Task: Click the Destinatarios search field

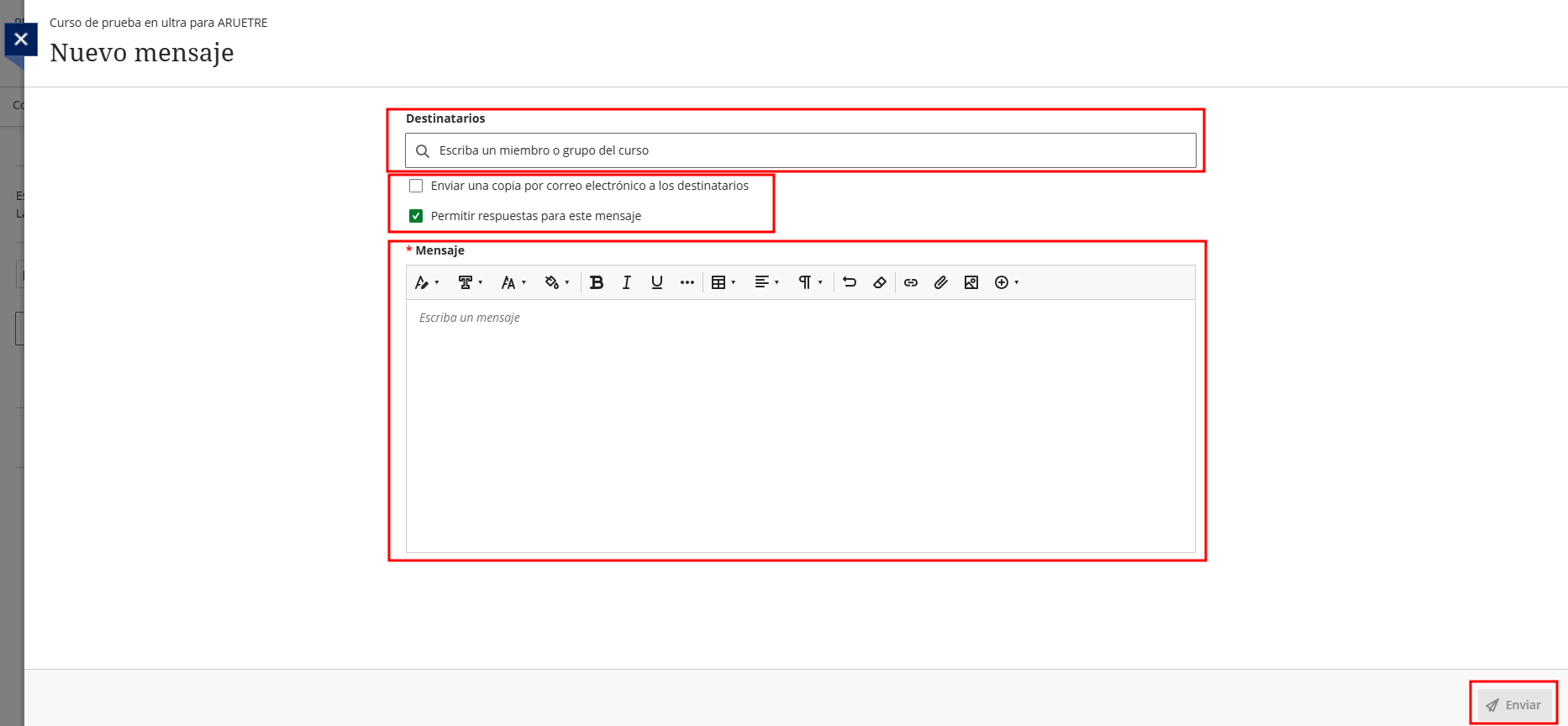Action: (x=800, y=150)
